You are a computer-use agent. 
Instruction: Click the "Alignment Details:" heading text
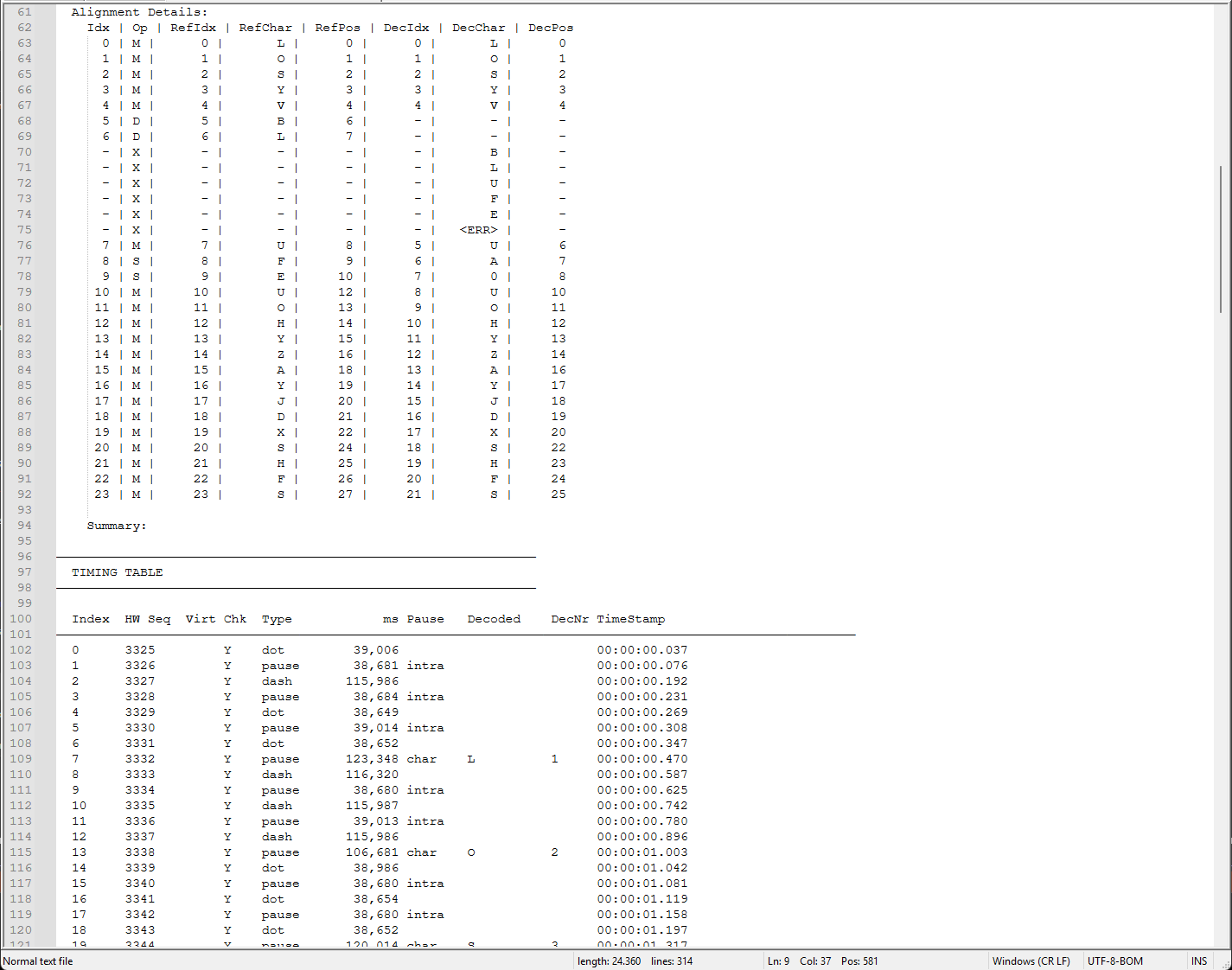click(x=139, y=12)
